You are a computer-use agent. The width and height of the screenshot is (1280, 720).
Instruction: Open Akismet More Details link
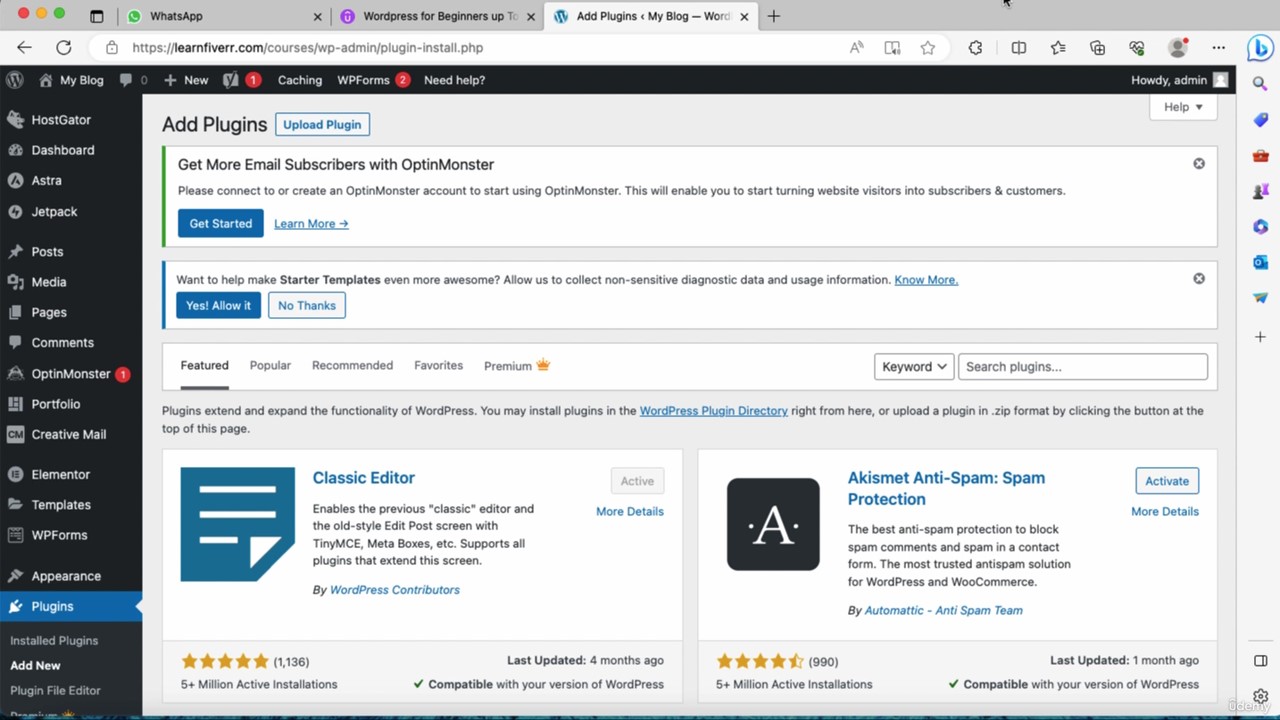[x=1165, y=512]
